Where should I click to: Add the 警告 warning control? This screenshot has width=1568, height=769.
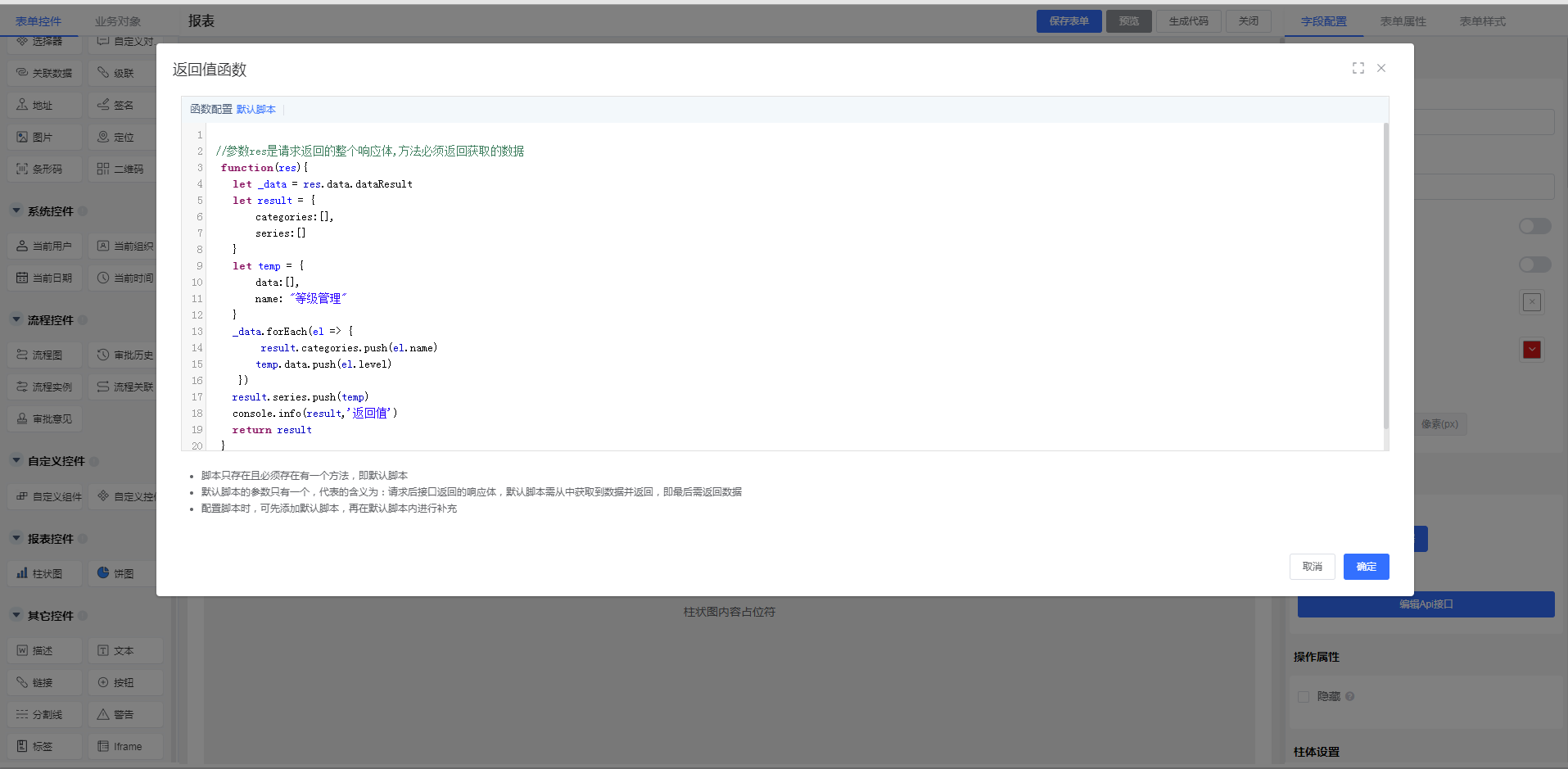123,714
